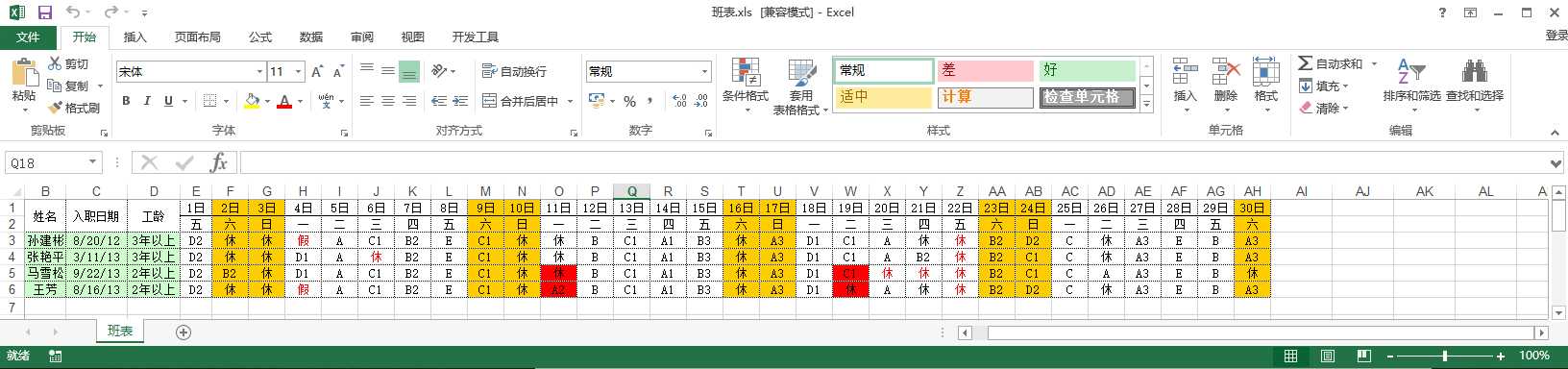Click decrease decimal places icon
This screenshot has height=369, width=1568.
(700, 101)
